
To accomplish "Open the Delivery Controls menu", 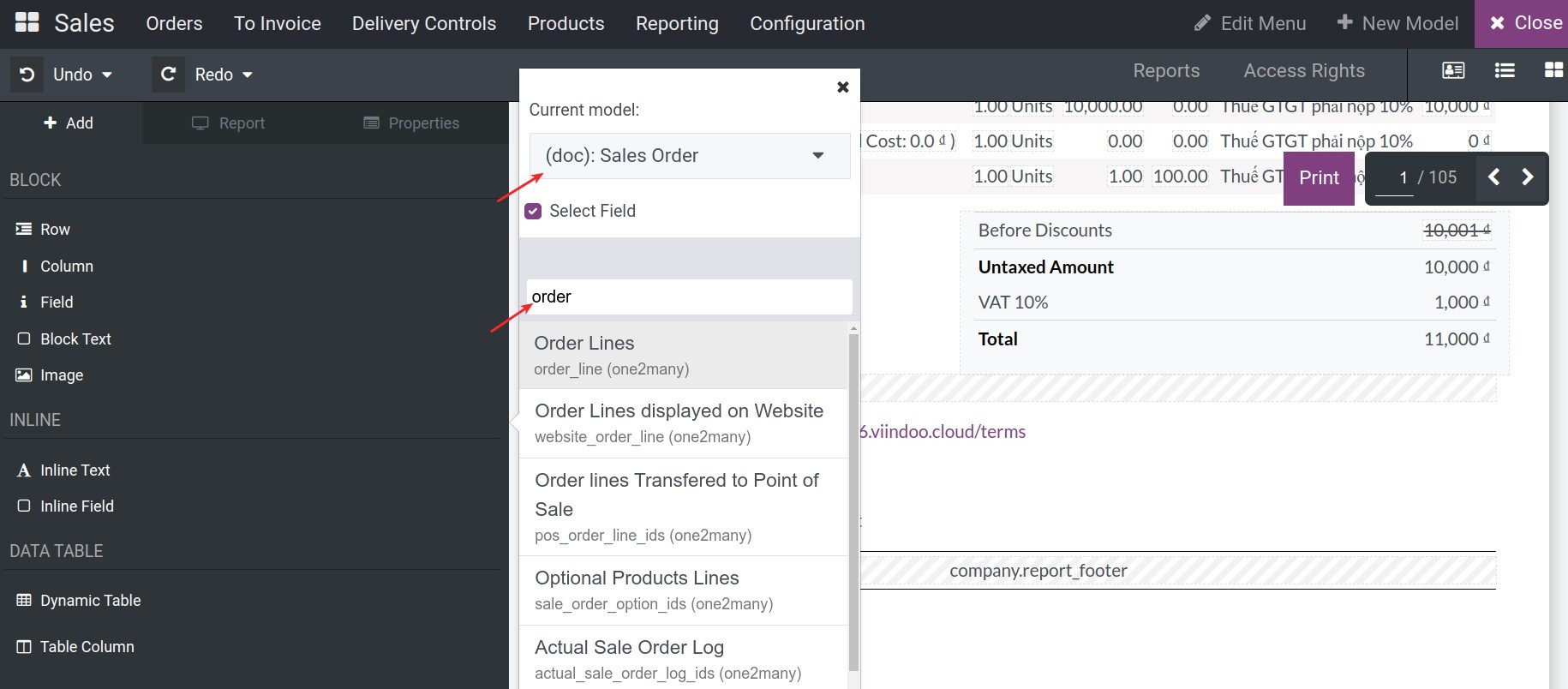I will coord(424,23).
